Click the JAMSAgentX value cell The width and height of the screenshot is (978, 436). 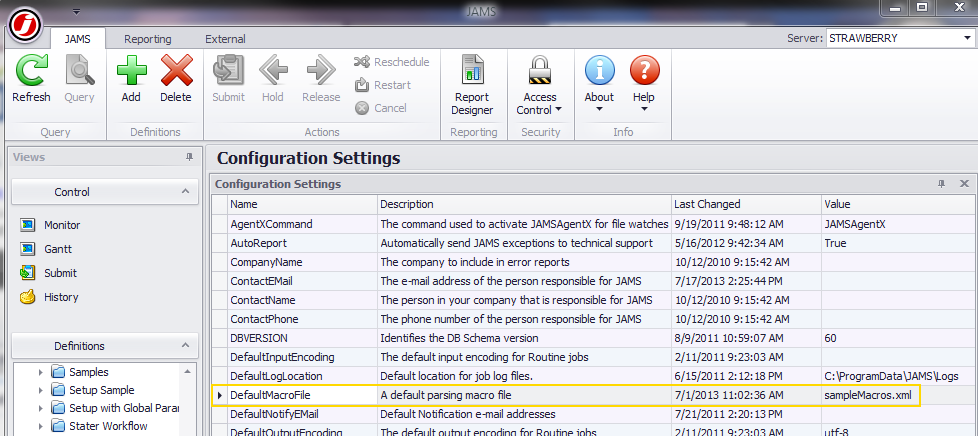(899, 224)
